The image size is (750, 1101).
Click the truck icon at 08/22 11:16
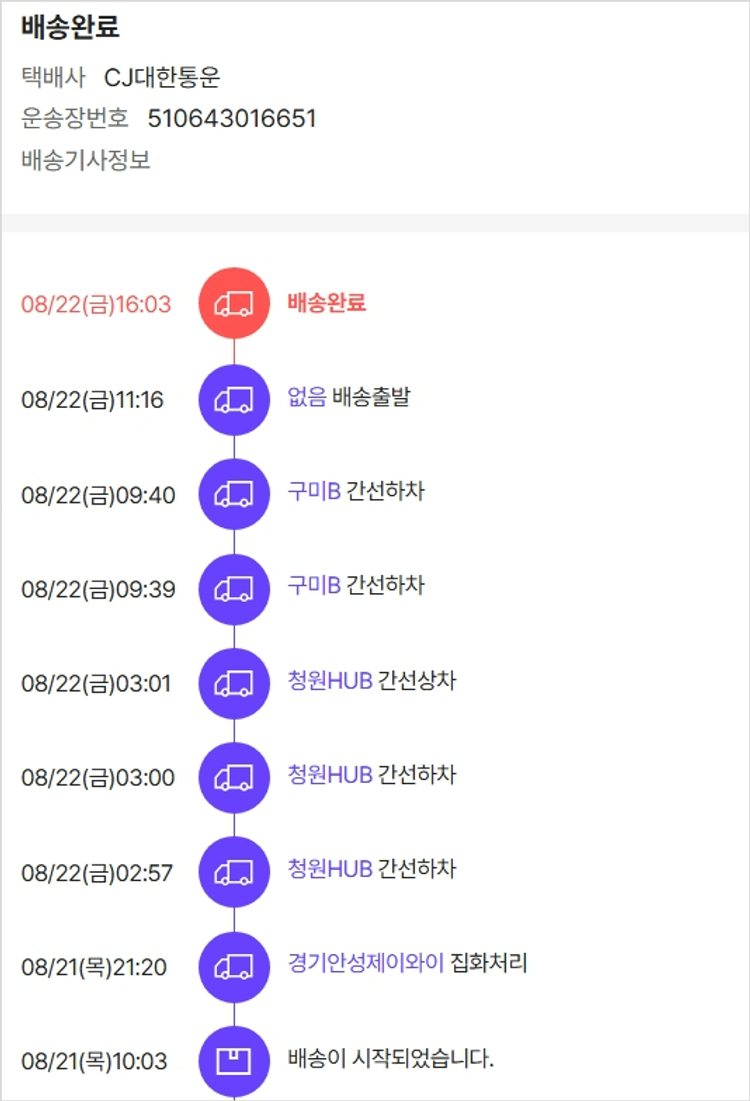click(234, 399)
